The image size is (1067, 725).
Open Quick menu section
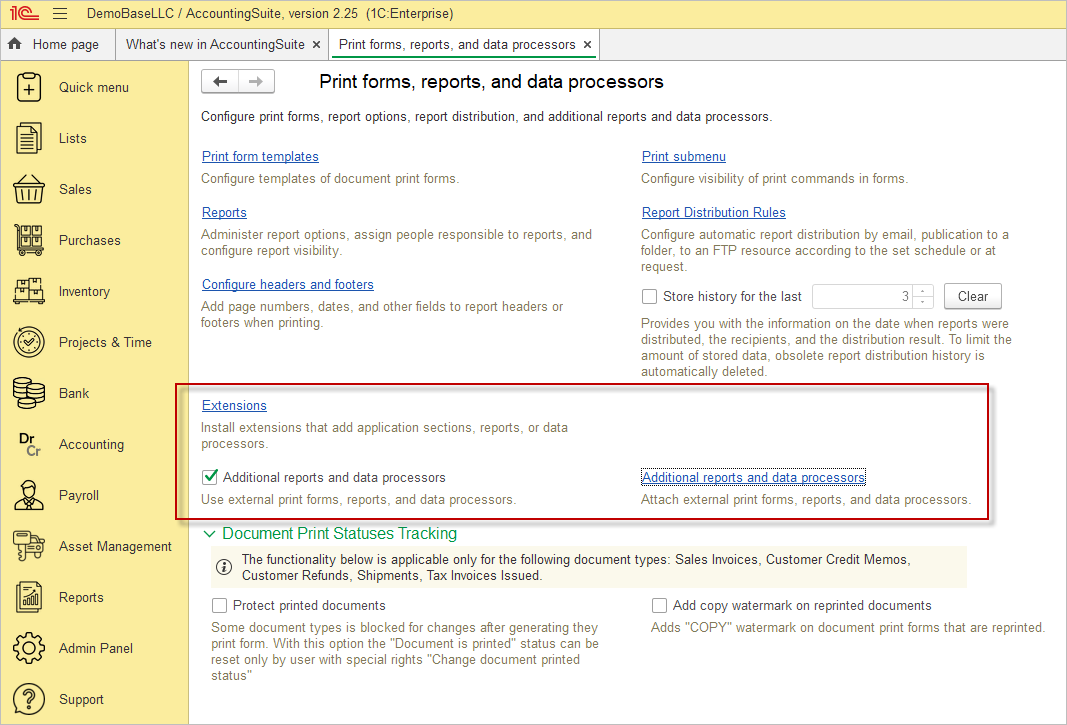[x=93, y=87]
